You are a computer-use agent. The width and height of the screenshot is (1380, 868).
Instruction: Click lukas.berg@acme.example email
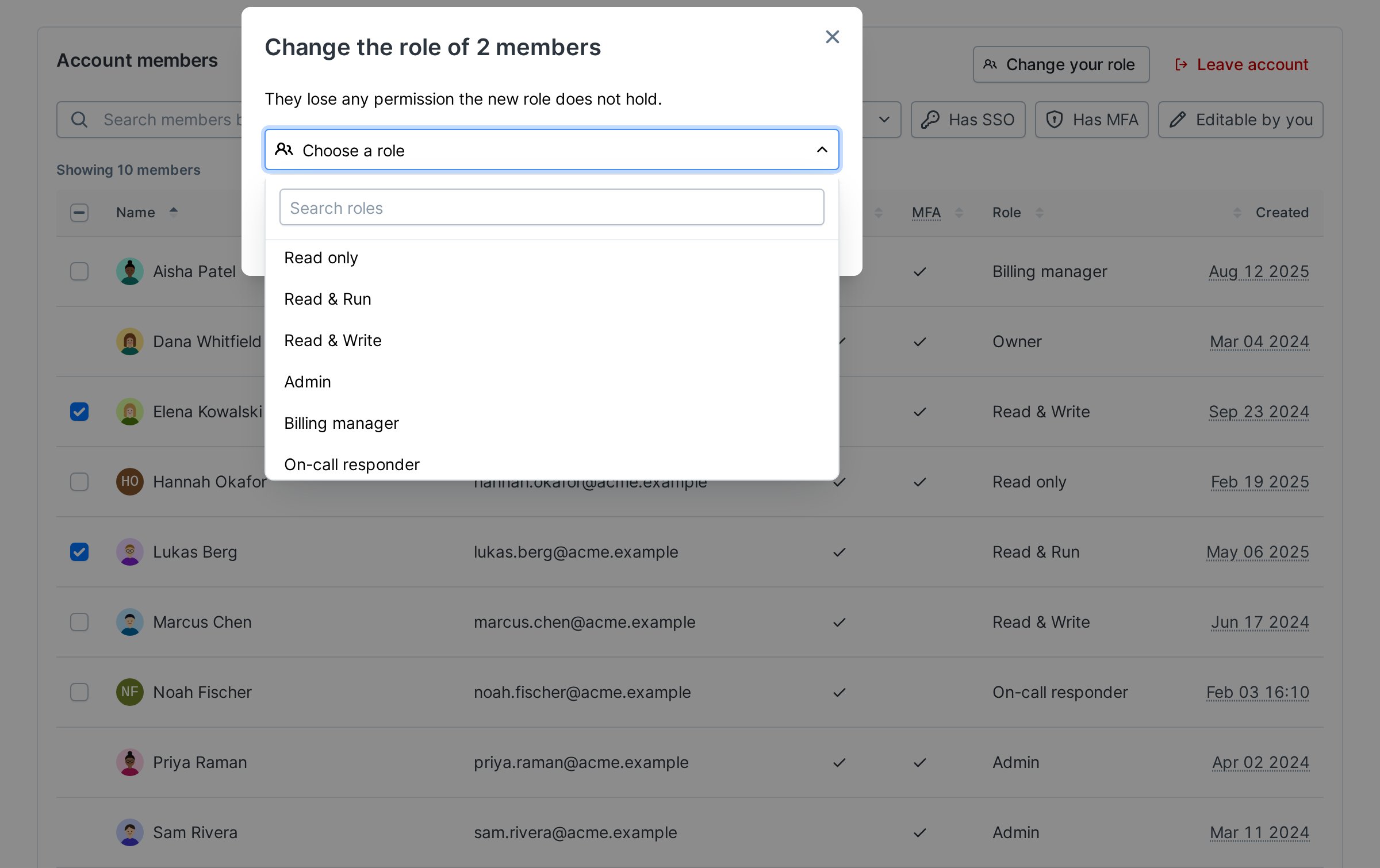click(576, 552)
